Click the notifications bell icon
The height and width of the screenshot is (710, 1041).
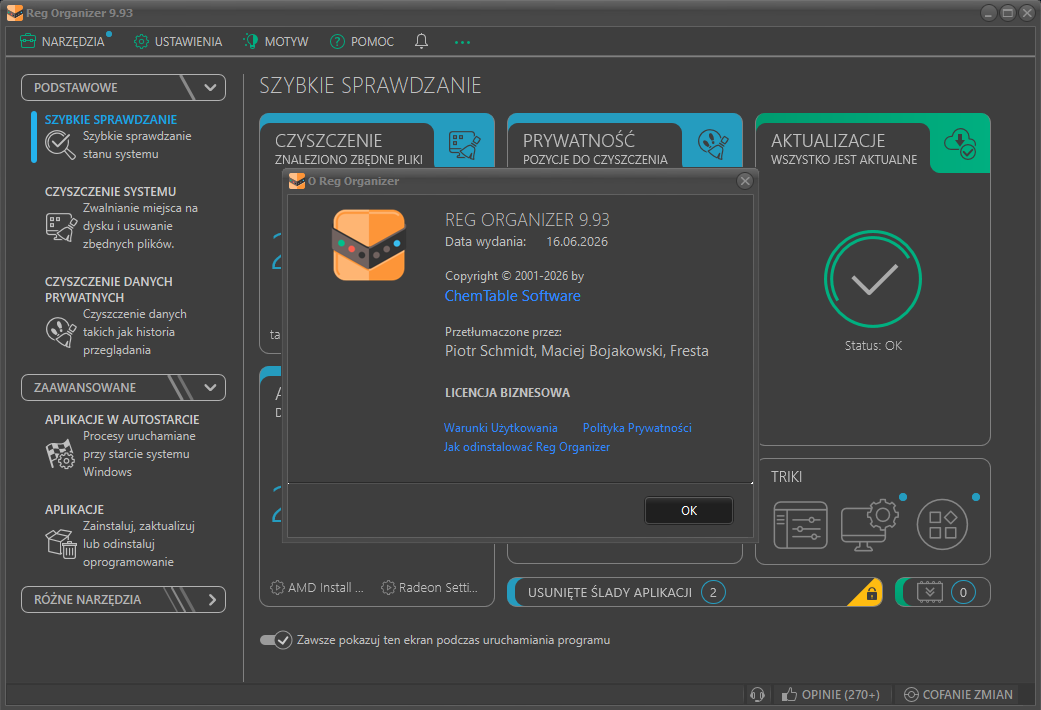tap(421, 41)
